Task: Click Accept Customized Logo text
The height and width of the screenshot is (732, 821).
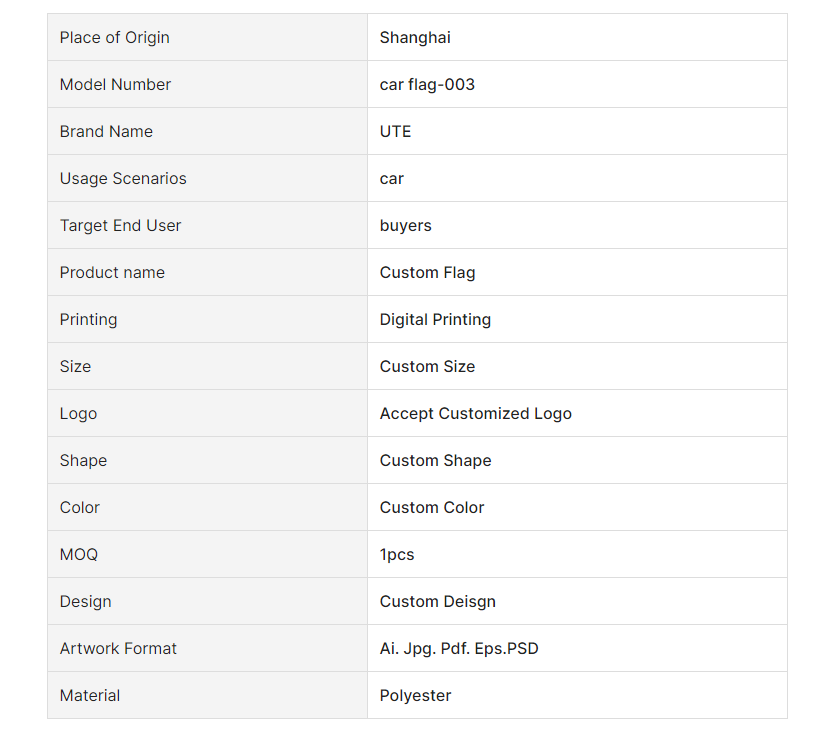Action: tap(475, 414)
